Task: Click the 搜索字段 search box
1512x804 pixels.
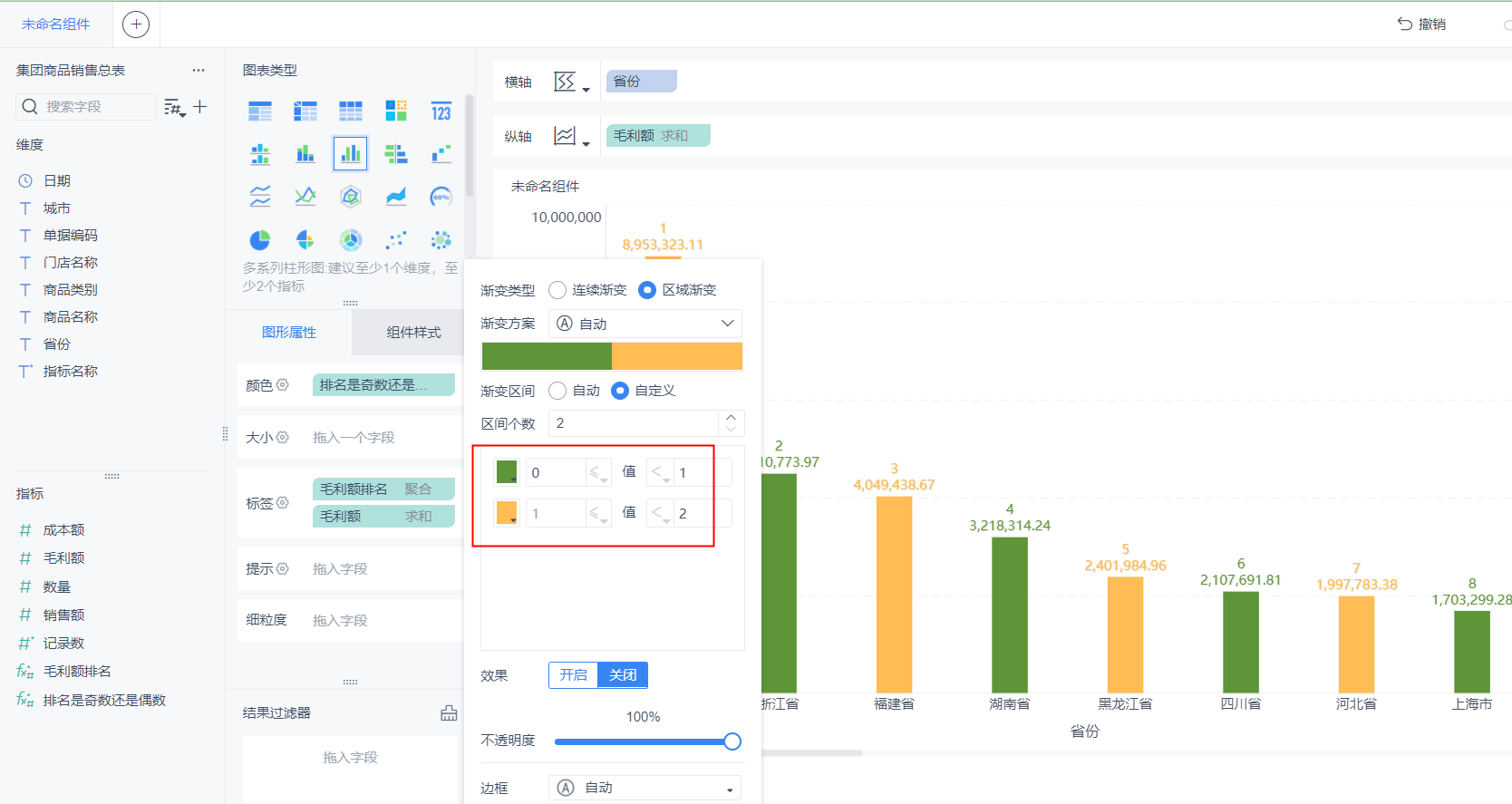Action: point(86,107)
